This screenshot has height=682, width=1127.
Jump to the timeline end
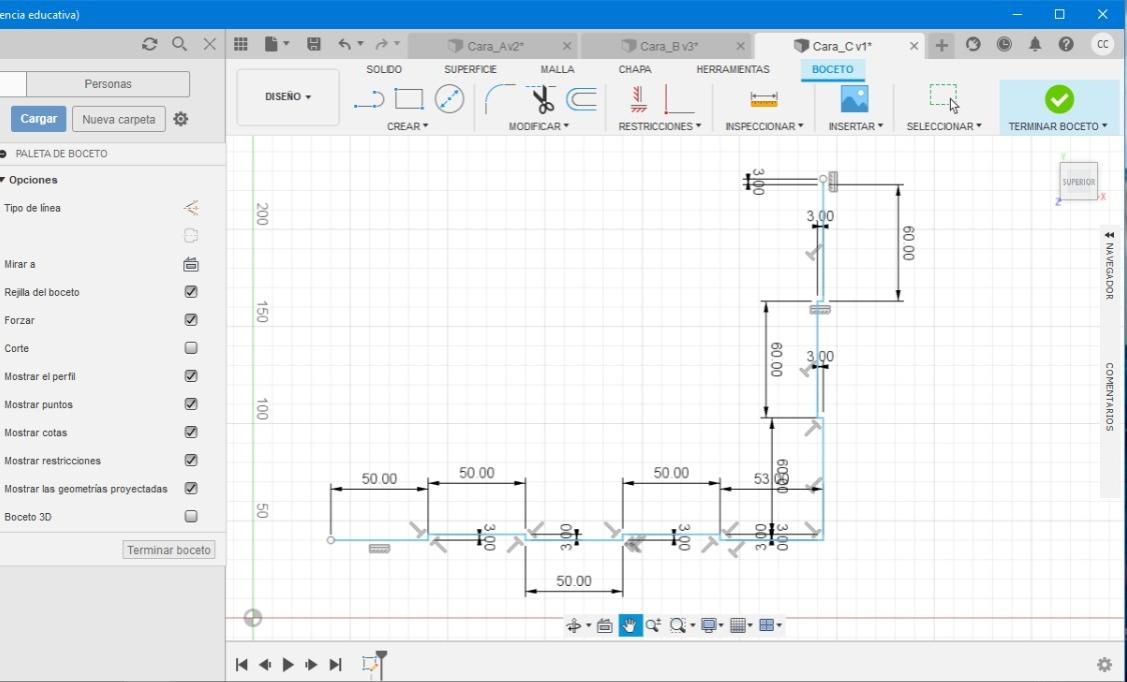(335, 665)
